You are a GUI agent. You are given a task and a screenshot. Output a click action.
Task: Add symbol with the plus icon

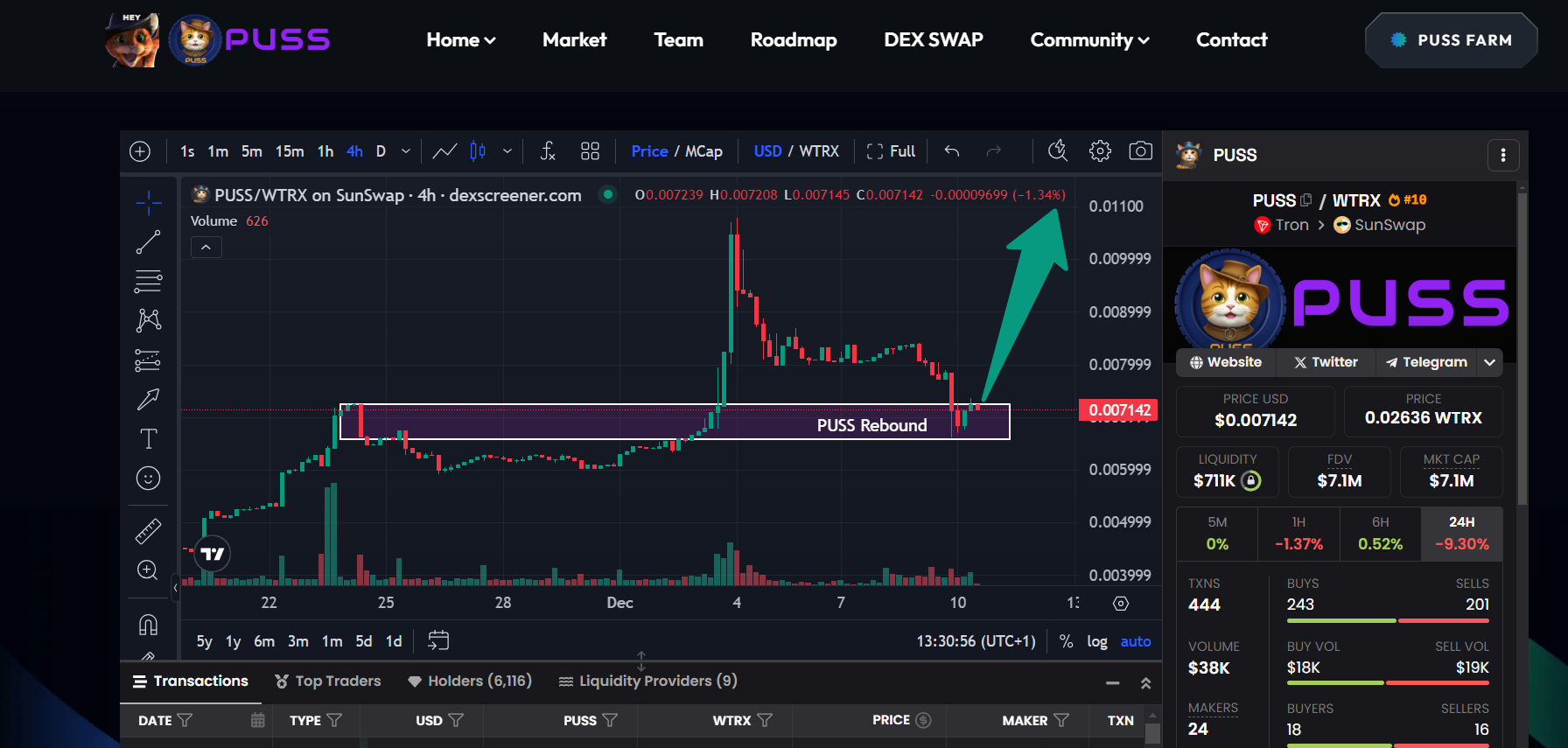[x=140, y=151]
